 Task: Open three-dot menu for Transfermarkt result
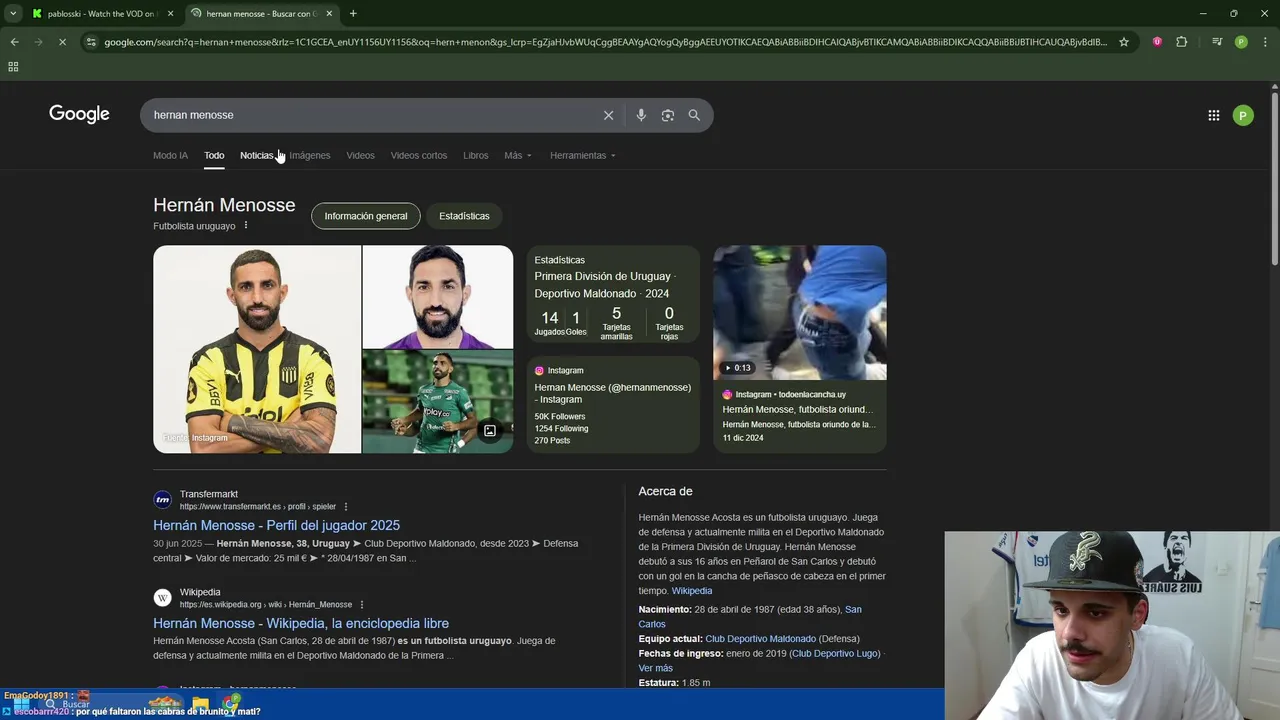347,507
